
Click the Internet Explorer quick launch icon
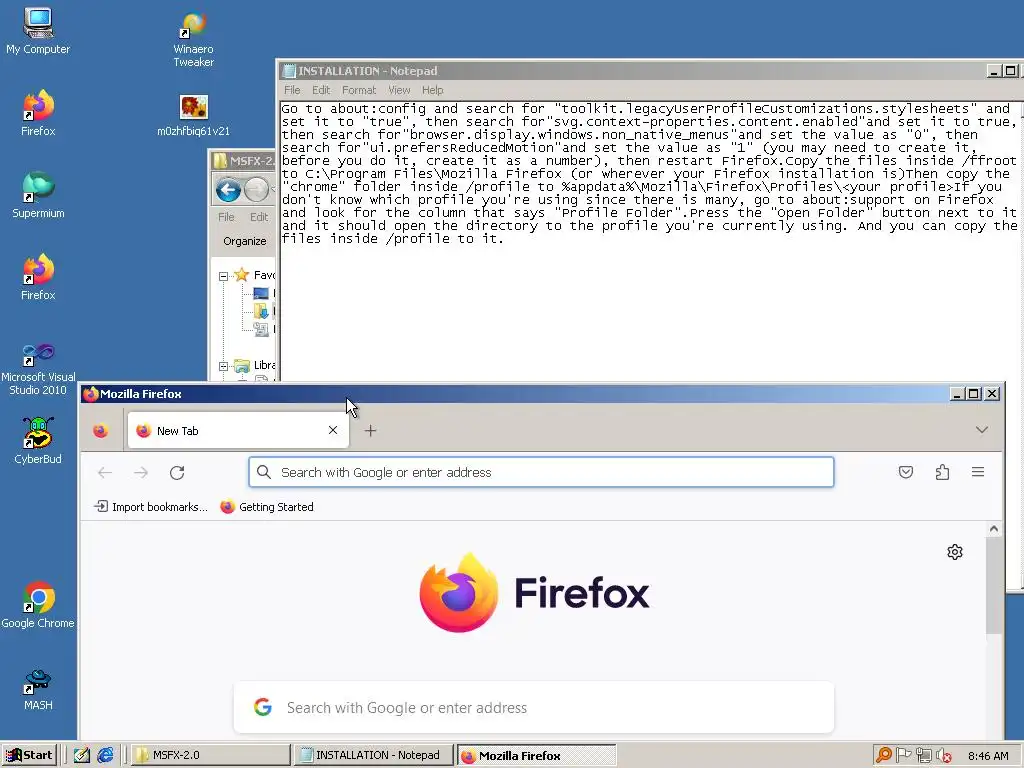tap(105, 755)
